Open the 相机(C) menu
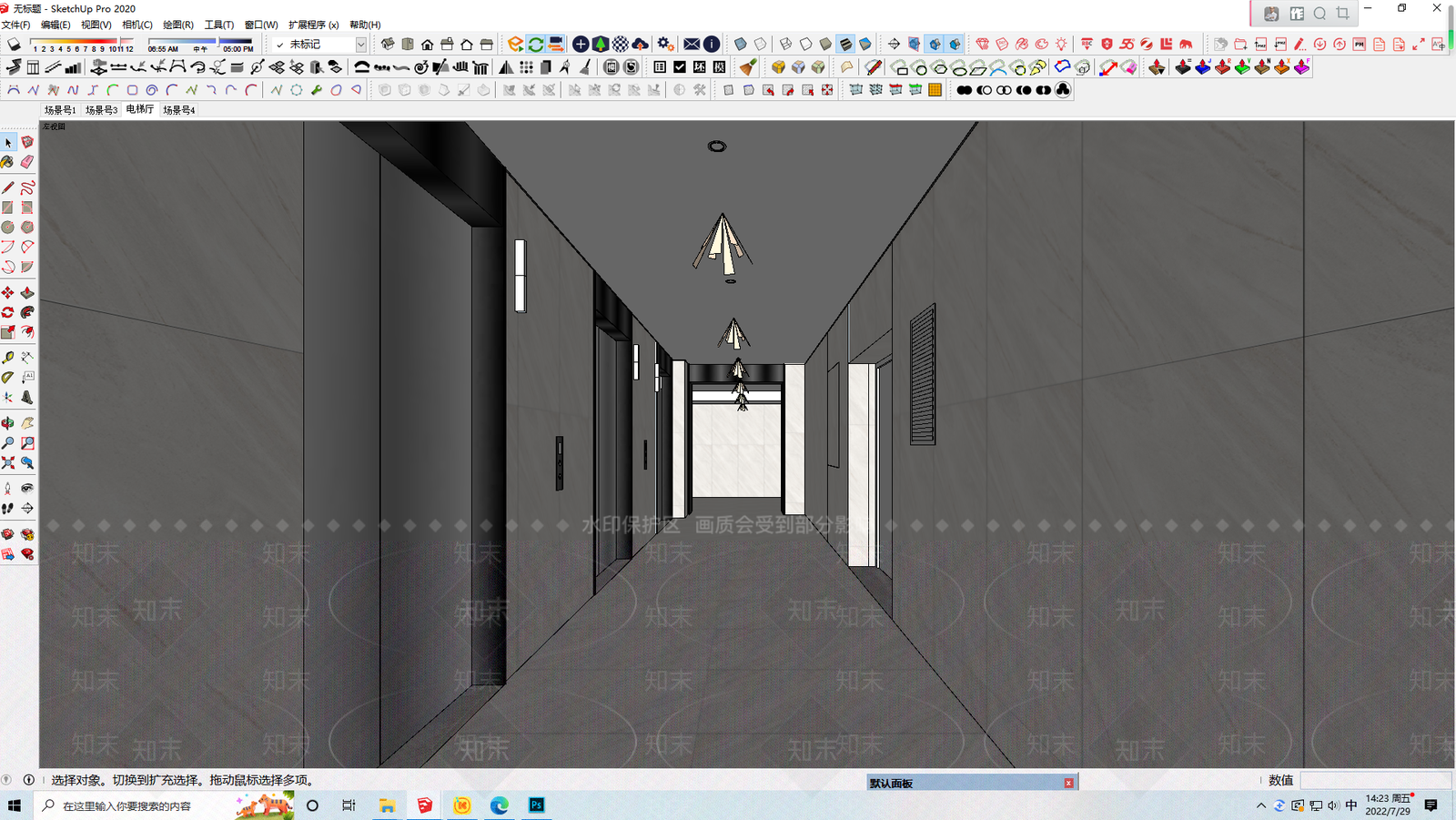The image size is (1456, 820). click(x=137, y=25)
